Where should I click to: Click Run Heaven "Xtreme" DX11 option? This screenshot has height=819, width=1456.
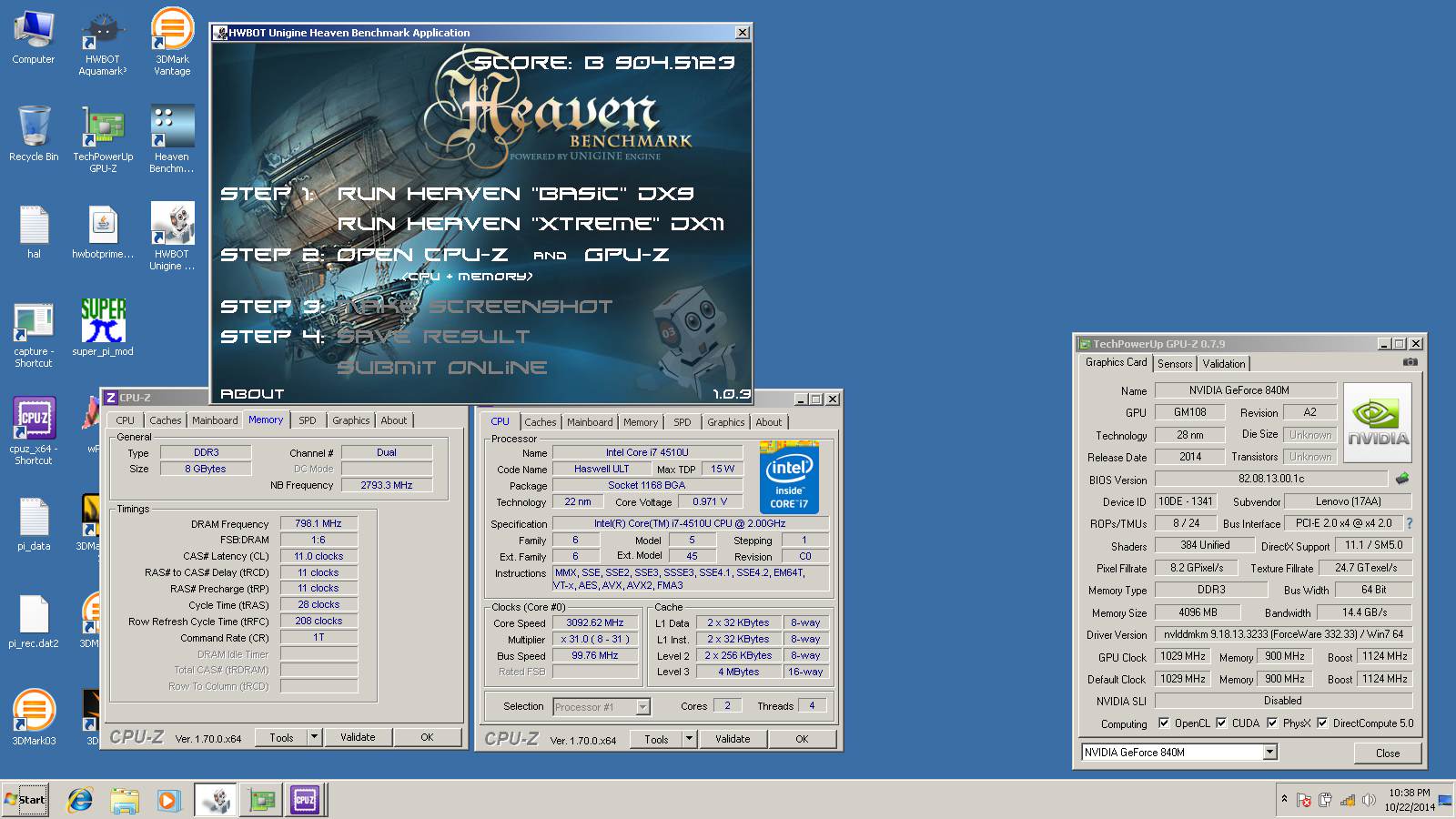[531, 224]
